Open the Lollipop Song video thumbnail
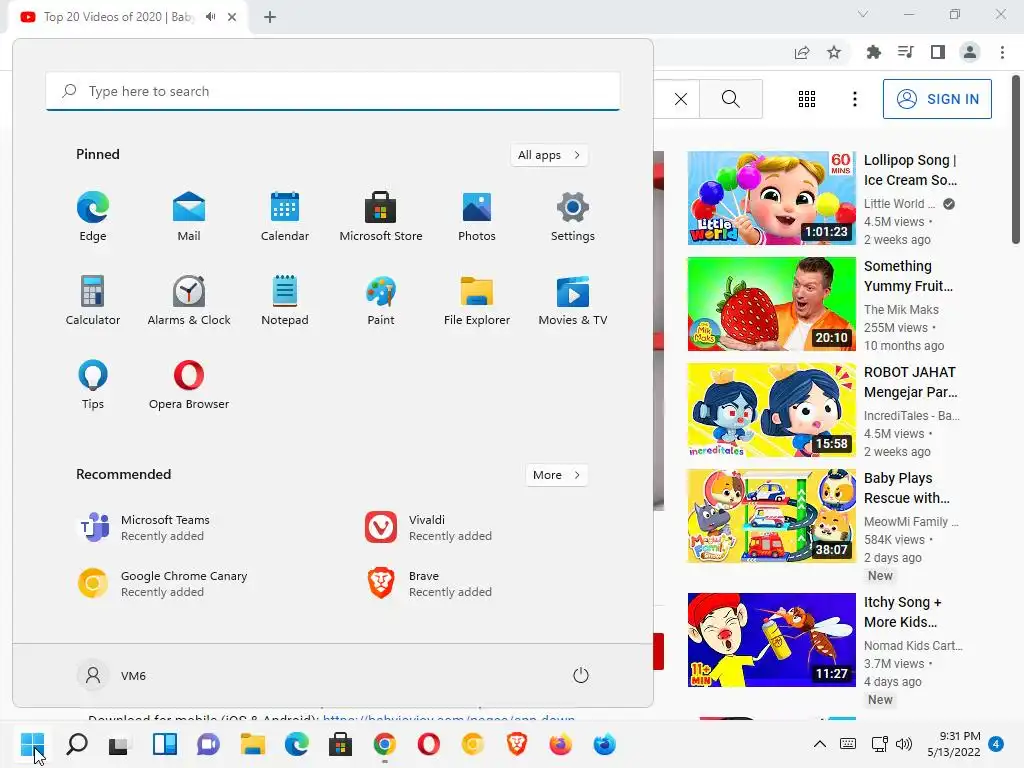Screen dimensions: 1024x768 click(771, 198)
